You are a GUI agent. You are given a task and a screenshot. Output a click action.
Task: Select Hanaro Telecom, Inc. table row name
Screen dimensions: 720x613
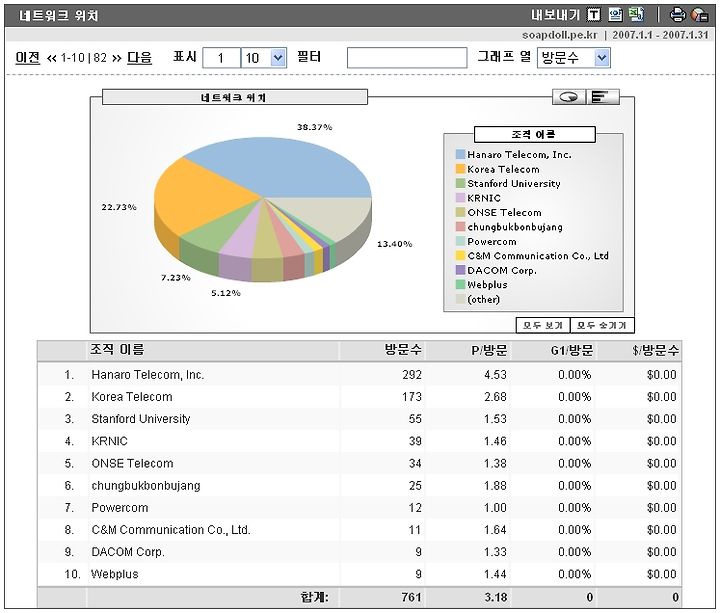pos(148,375)
